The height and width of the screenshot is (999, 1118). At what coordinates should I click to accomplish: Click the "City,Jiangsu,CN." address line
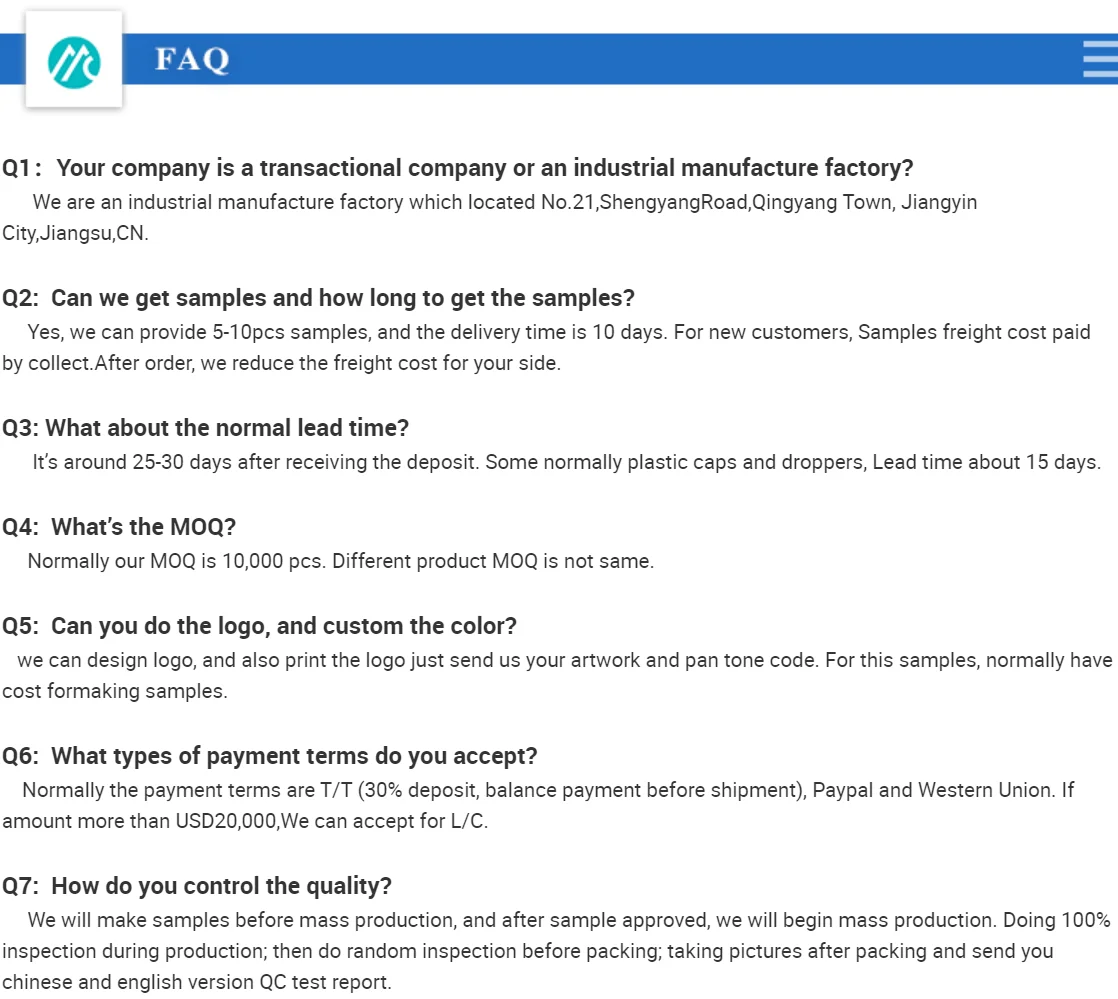[x=75, y=234]
